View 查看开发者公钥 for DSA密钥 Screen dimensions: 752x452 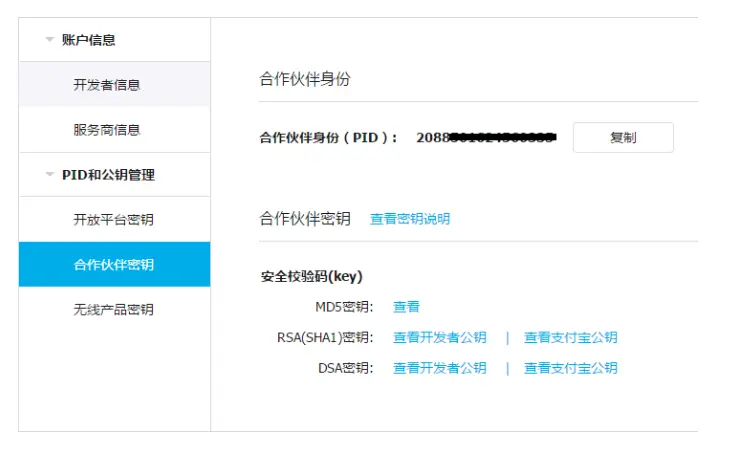pos(439,368)
